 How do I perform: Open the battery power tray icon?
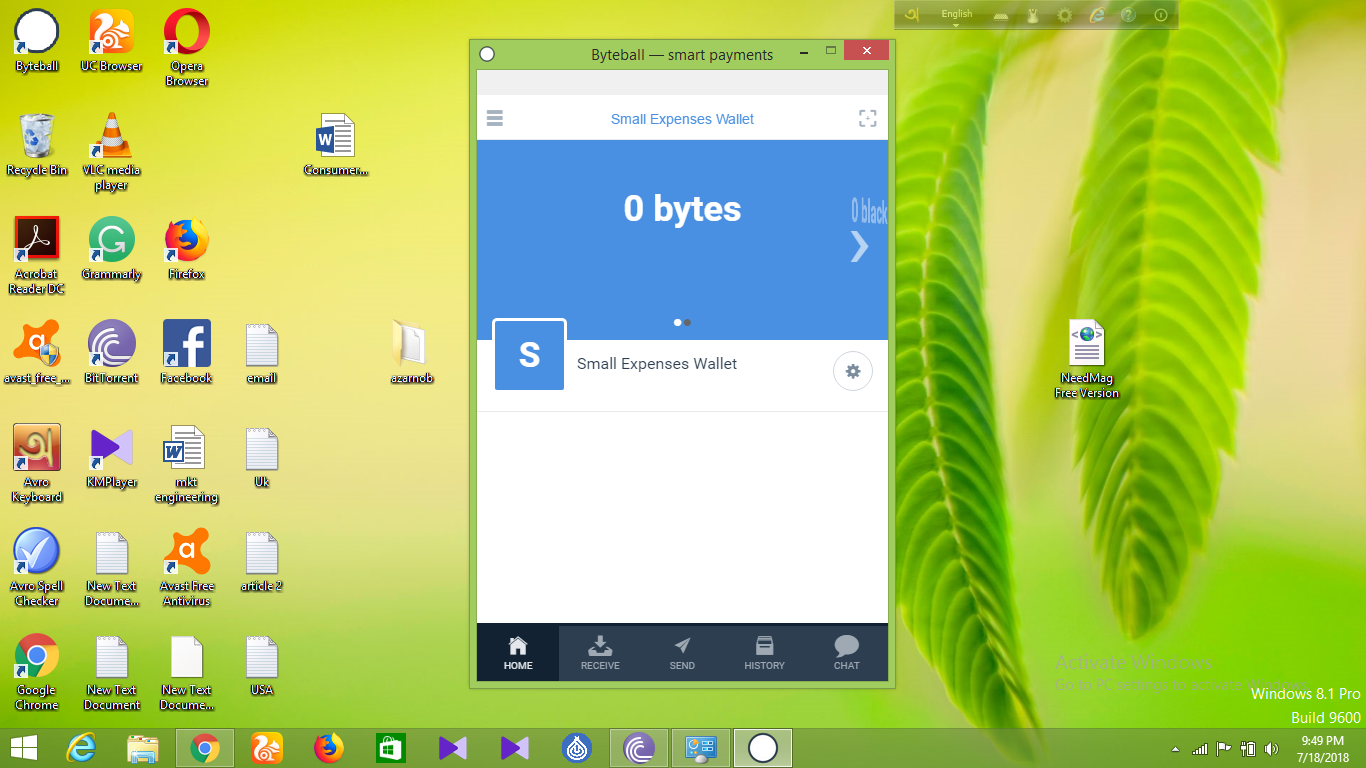tap(1248, 748)
